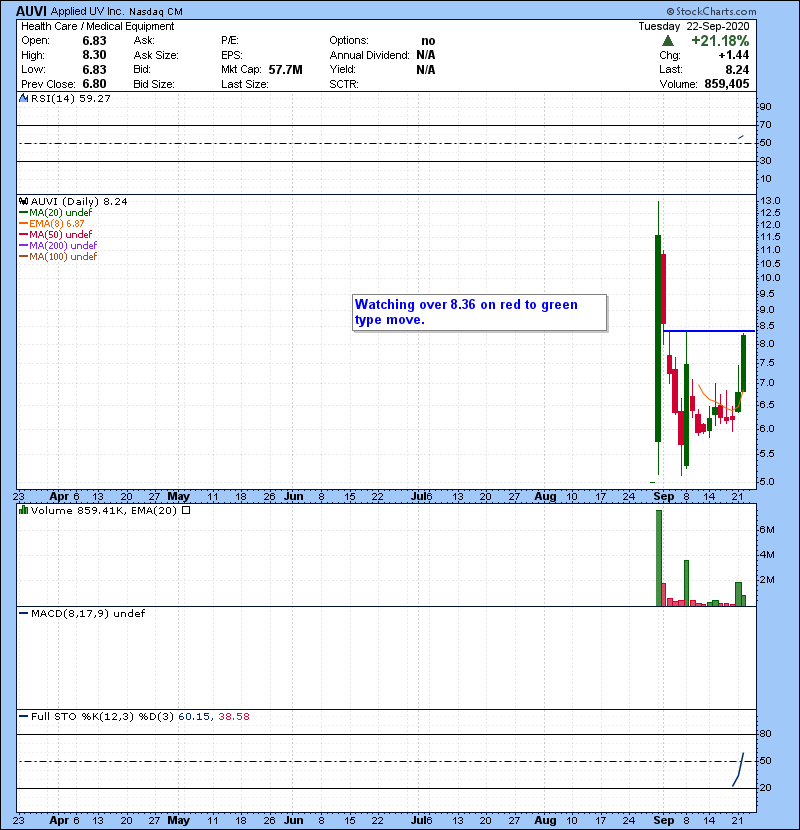The width and height of the screenshot is (800, 830).
Task: Click the candlestick icon beside AUVI (Daily)
Action: pyautogui.click(x=23, y=201)
